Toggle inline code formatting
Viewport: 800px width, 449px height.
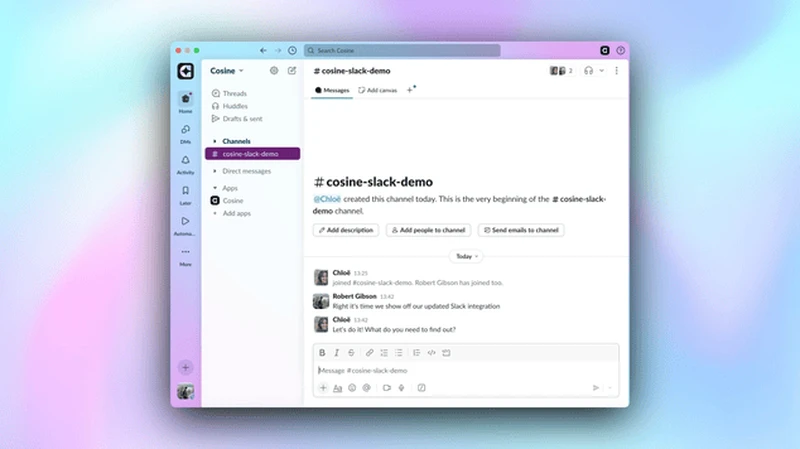(431, 353)
